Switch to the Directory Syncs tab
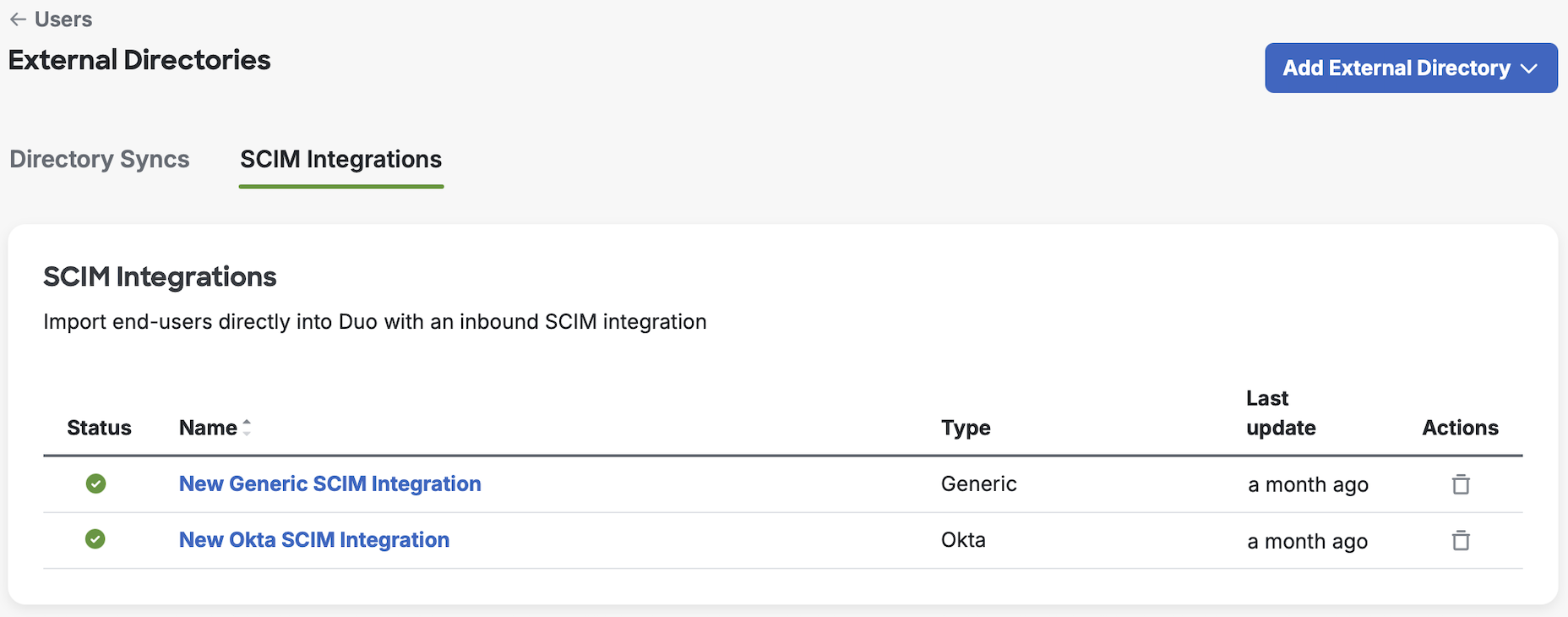Screen dimensions: 1568x617 [99, 159]
